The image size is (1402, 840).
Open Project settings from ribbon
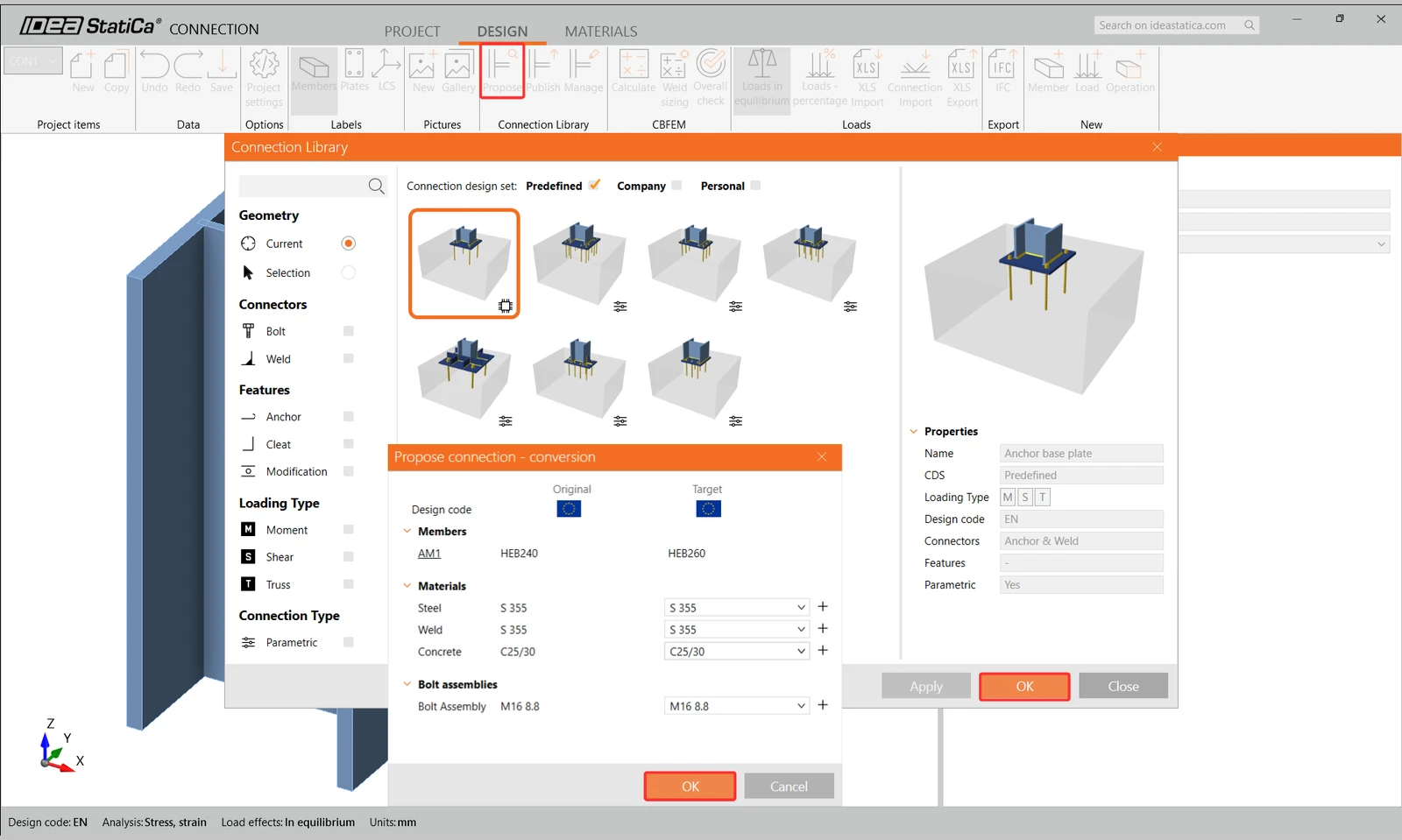264,79
